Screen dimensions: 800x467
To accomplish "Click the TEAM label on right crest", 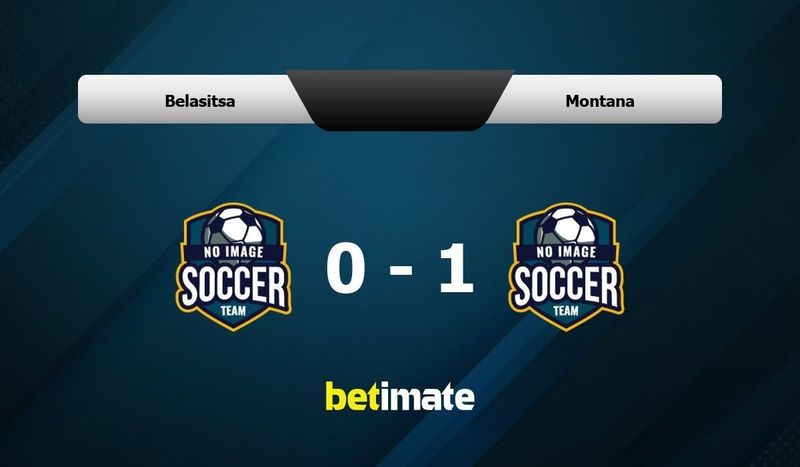I will [x=566, y=311].
